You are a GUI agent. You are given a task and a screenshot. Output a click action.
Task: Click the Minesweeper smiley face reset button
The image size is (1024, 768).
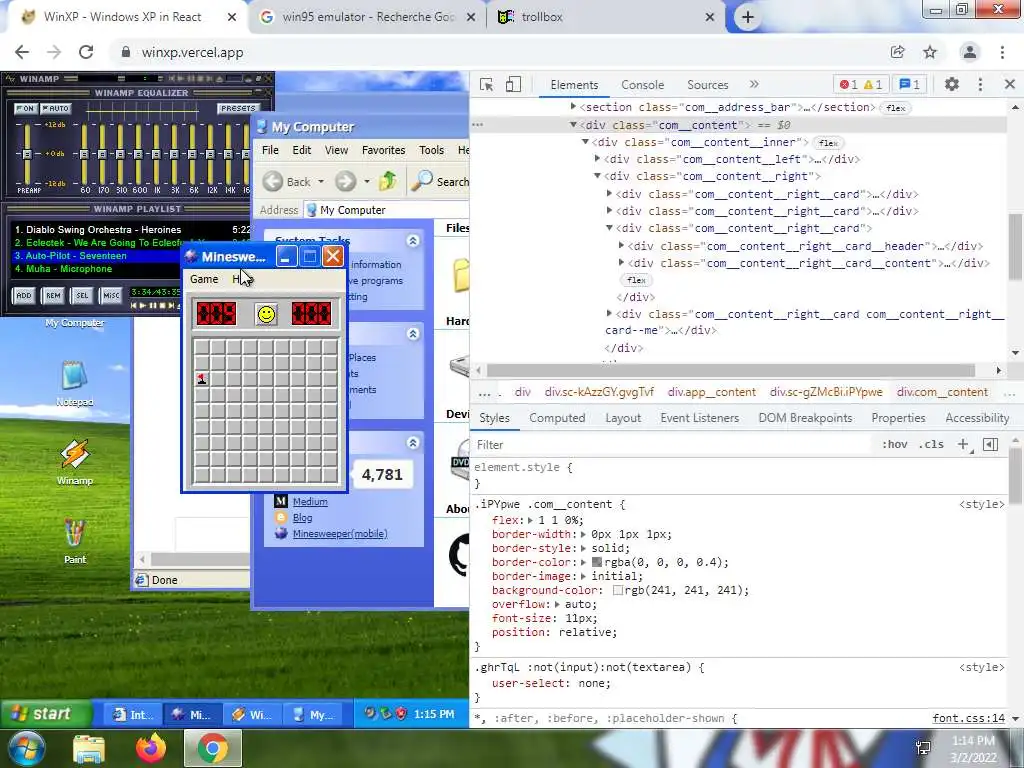coord(266,314)
